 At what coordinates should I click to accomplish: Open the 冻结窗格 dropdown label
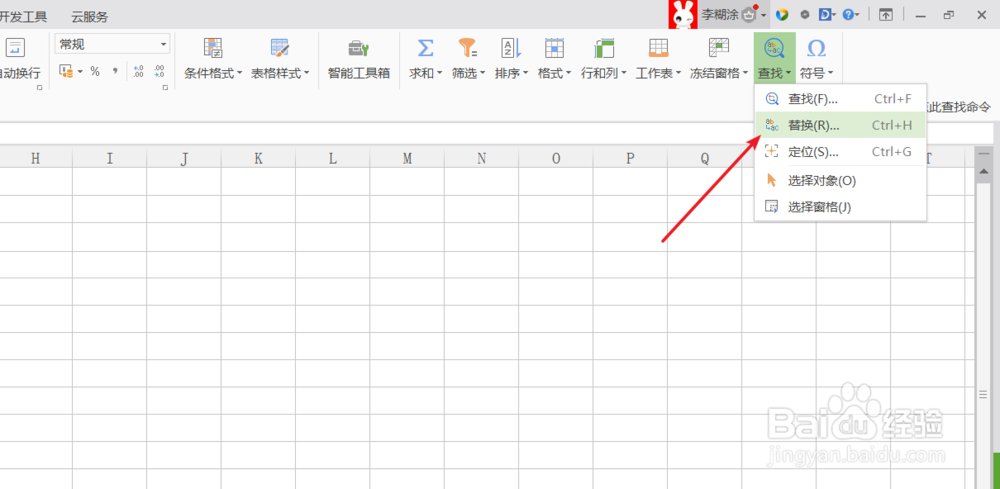[719, 73]
